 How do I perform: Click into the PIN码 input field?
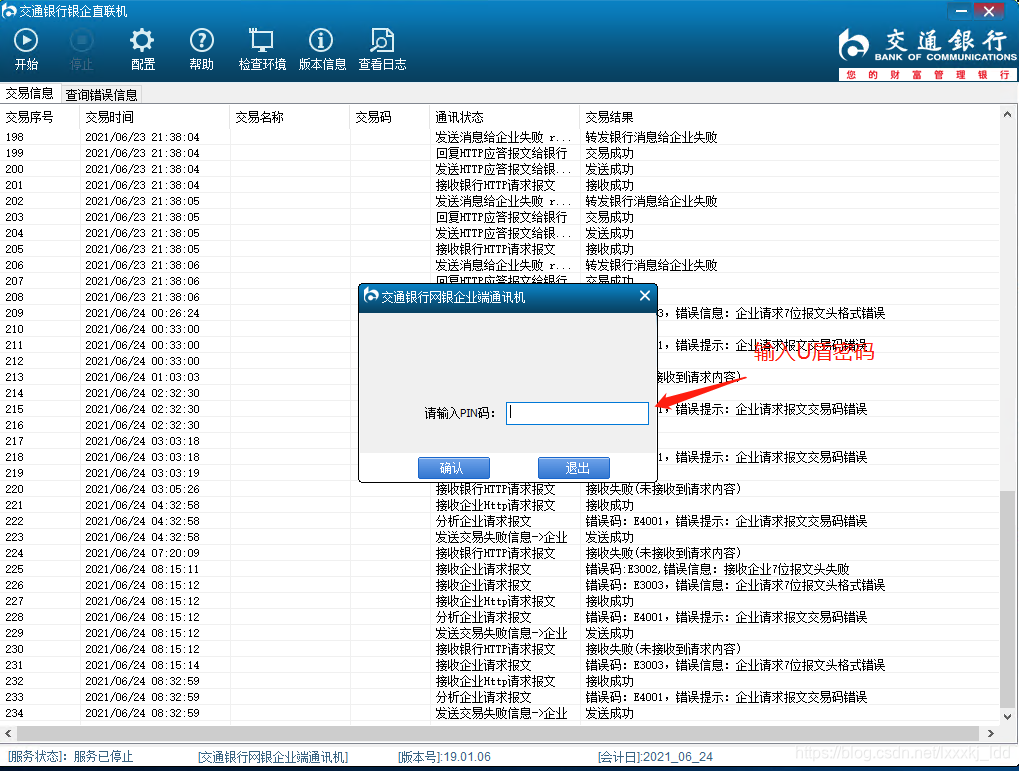coord(577,413)
